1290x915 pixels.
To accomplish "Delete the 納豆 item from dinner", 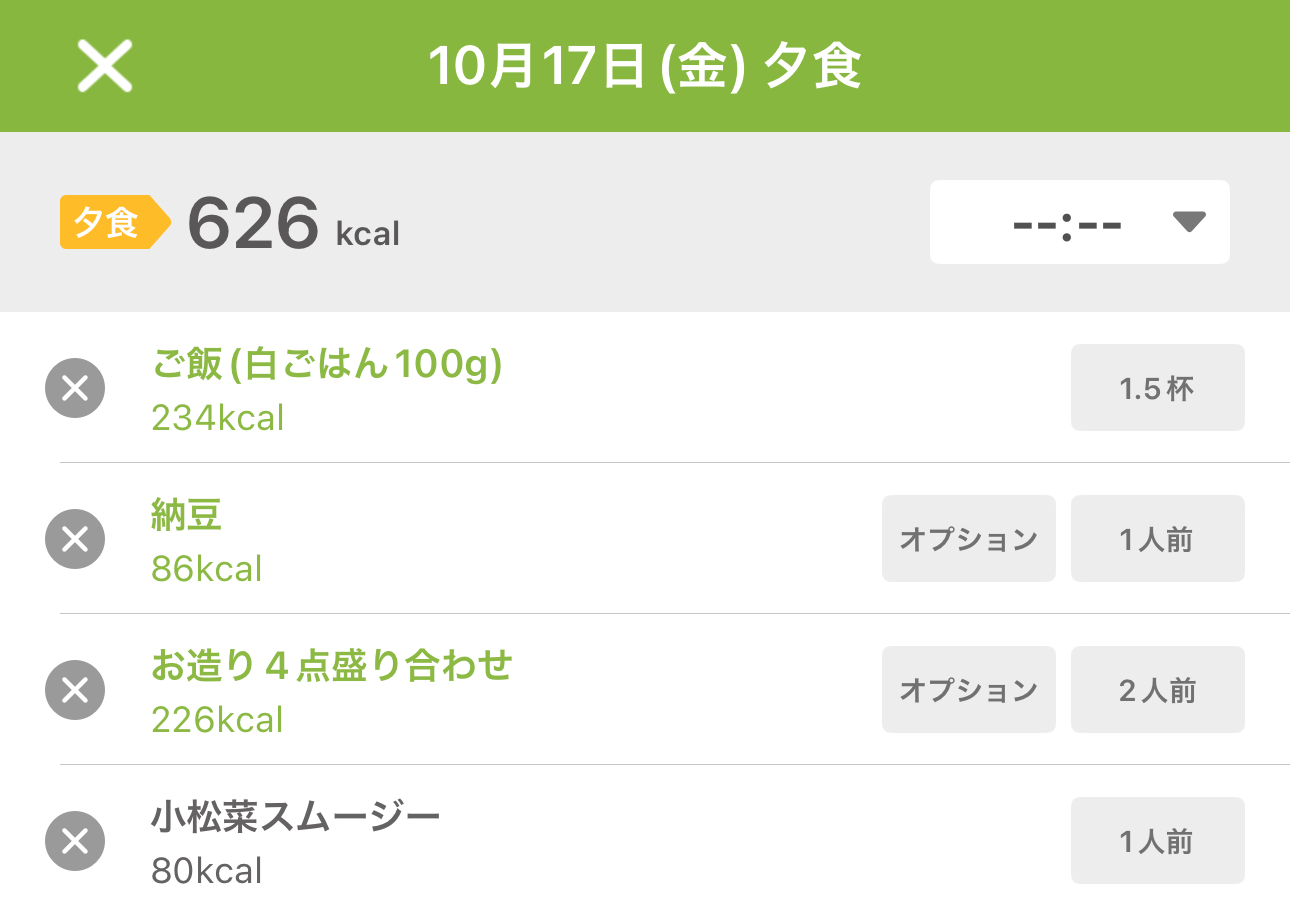I will [75, 539].
